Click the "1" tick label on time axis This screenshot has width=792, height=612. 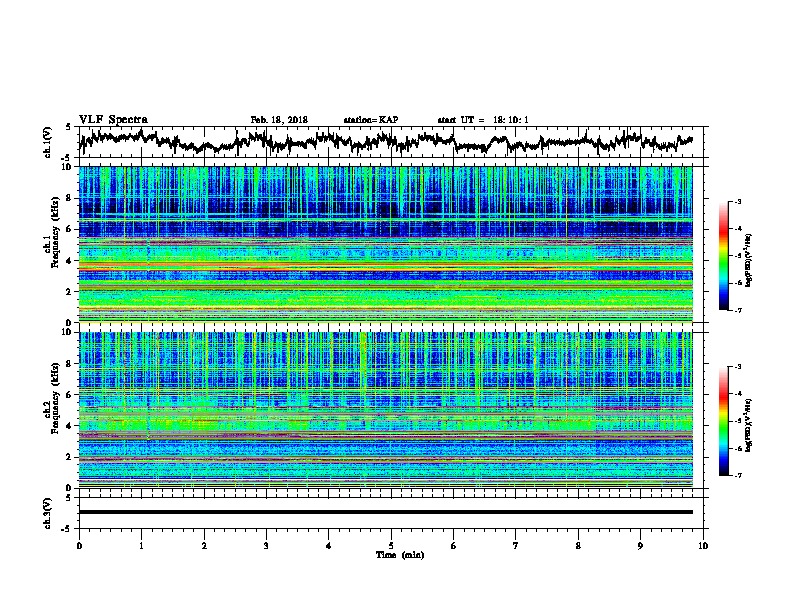[141, 545]
